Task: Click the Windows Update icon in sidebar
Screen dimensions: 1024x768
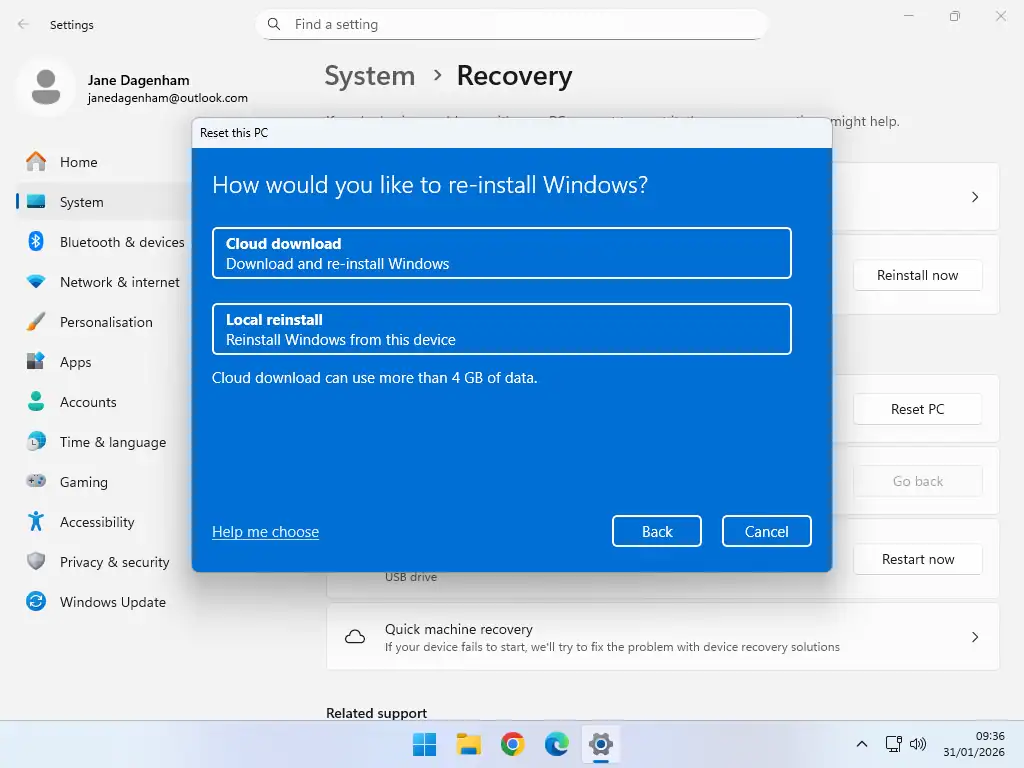Action: pyautogui.click(x=34, y=602)
